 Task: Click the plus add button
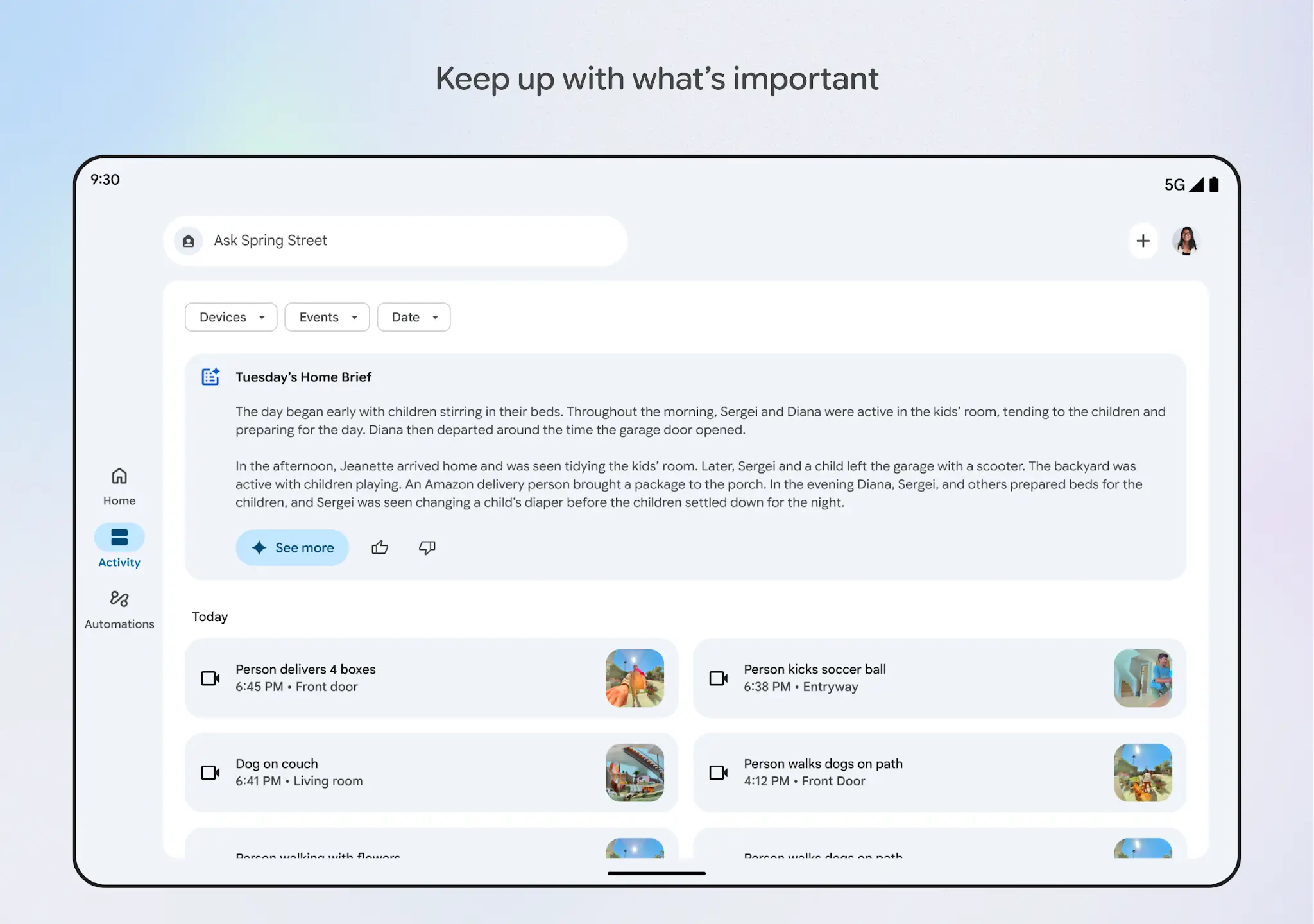[x=1143, y=241]
